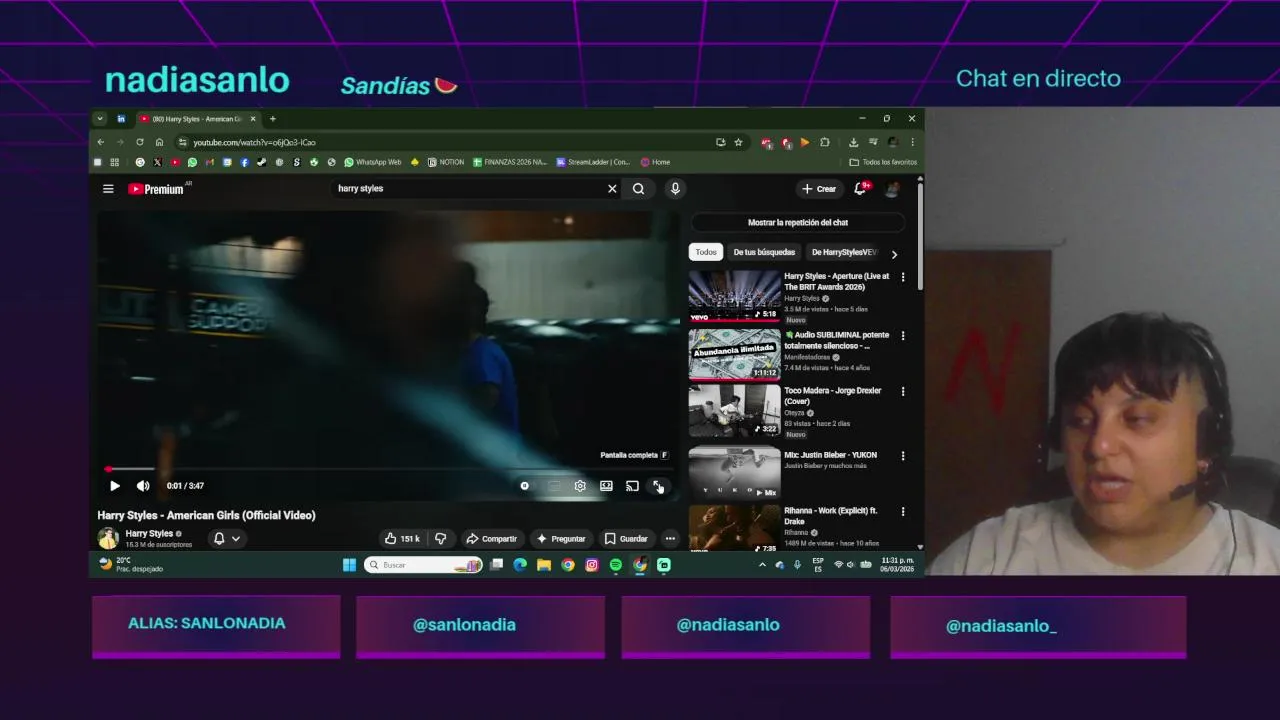Open more actions (three dots) under the video
The image size is (1280, 720).
coord(670,539)
